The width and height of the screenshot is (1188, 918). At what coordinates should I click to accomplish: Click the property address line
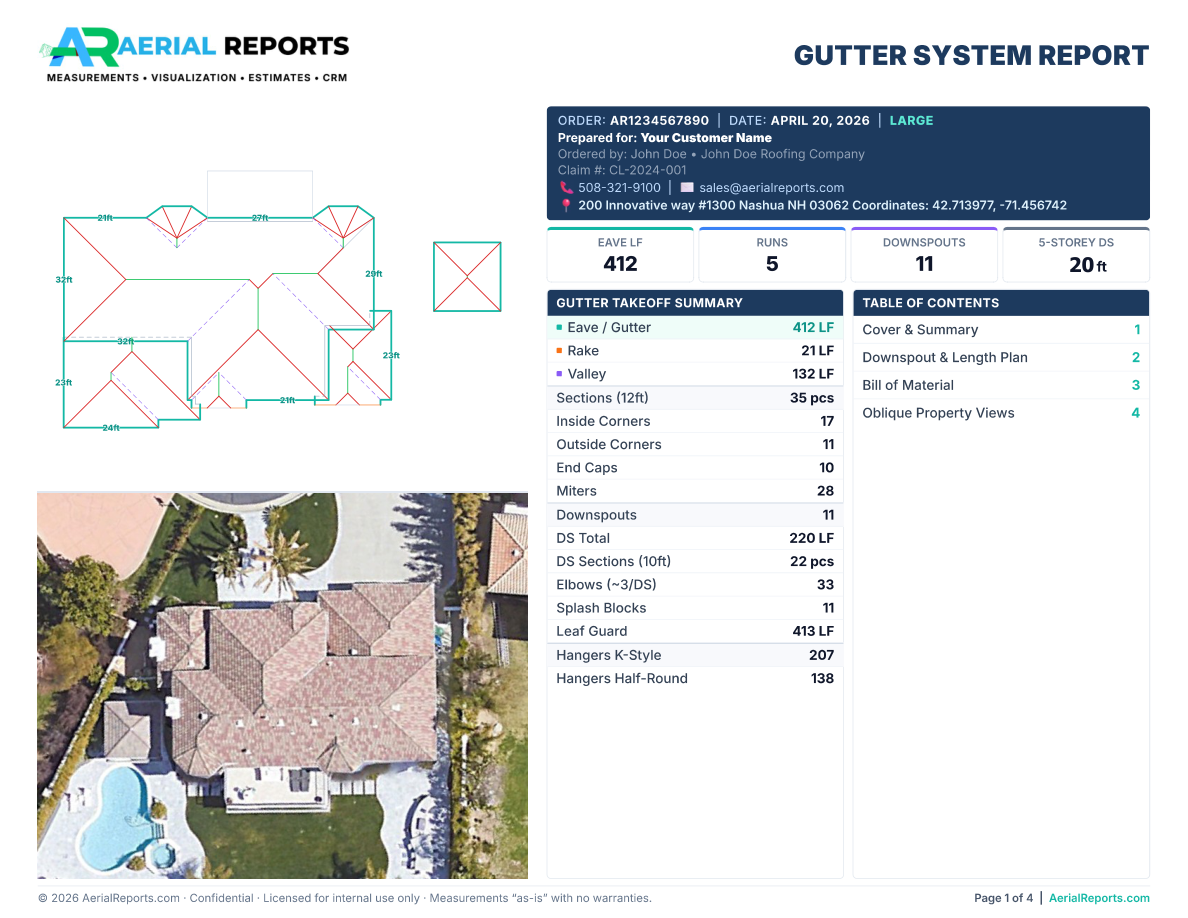[822, 205]
